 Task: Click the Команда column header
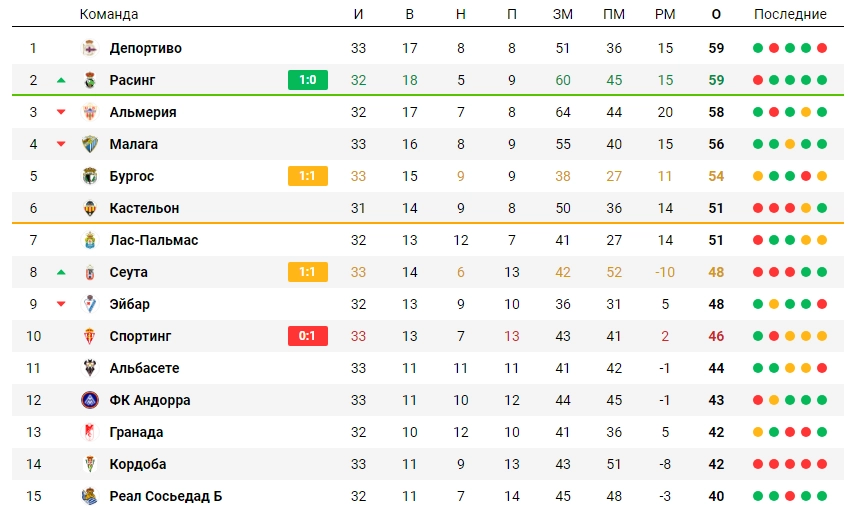point(109,14)
